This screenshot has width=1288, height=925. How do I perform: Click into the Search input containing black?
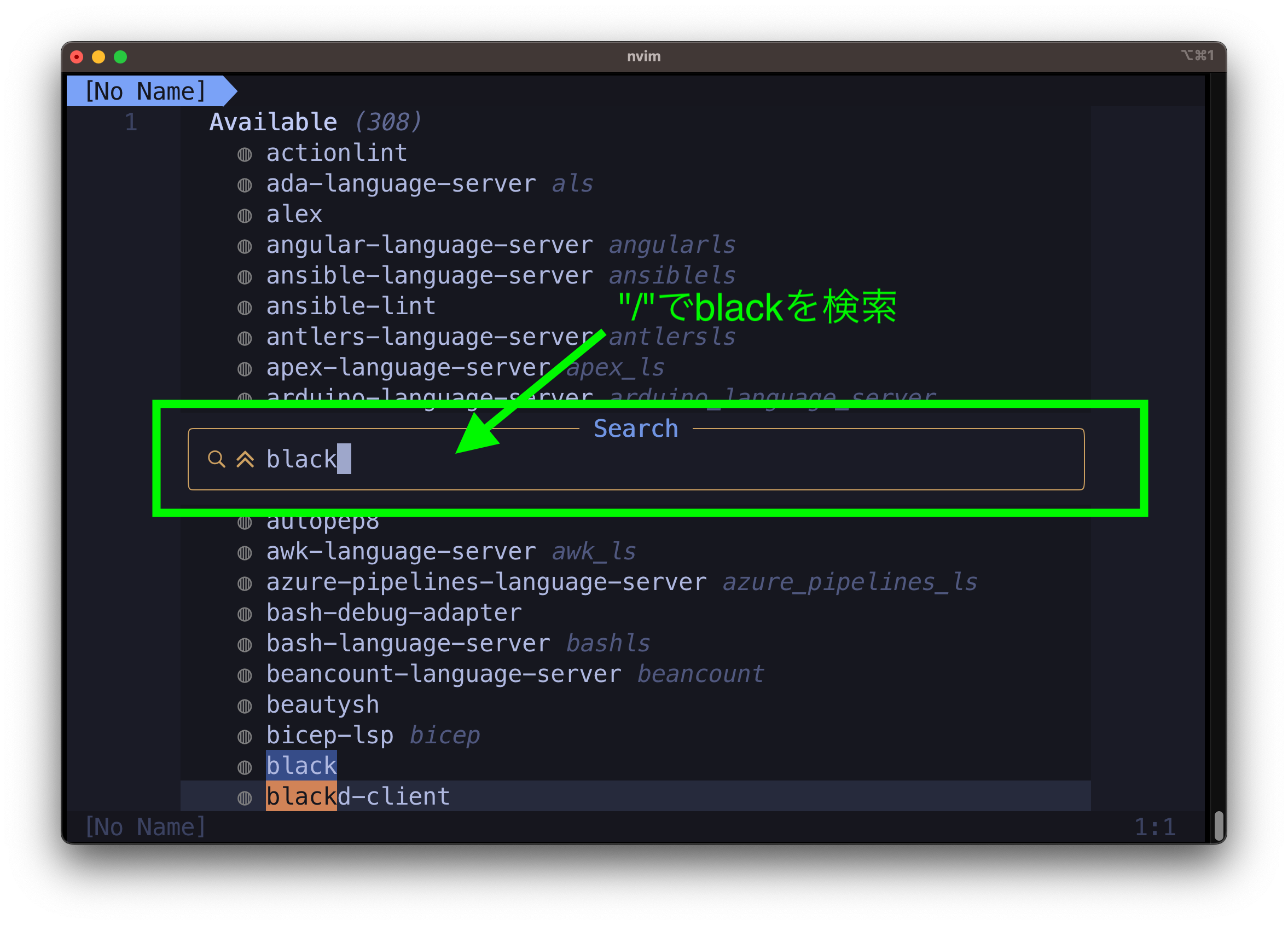(636, 459)
